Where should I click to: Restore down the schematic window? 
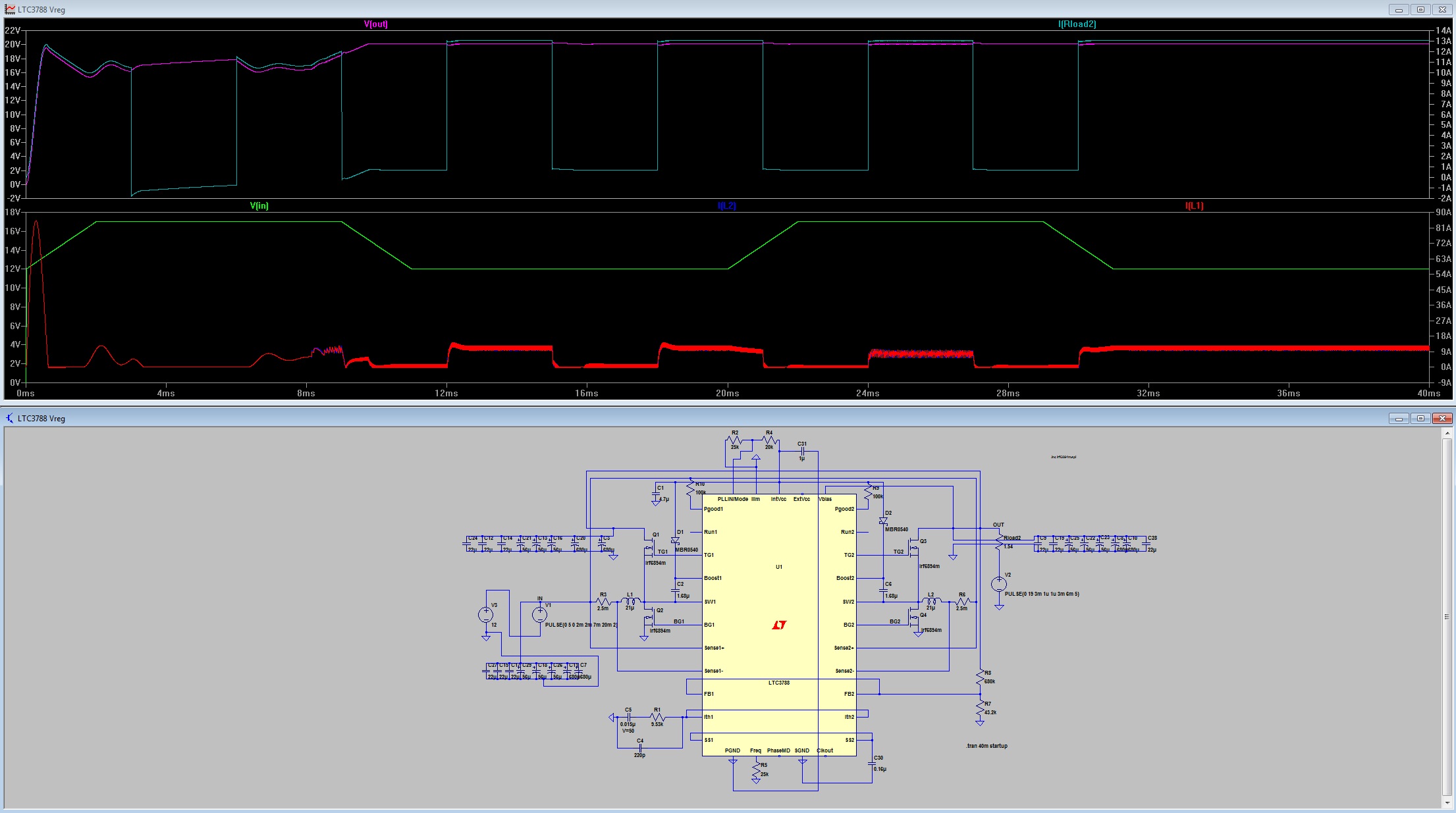(x=1420, y=418)
